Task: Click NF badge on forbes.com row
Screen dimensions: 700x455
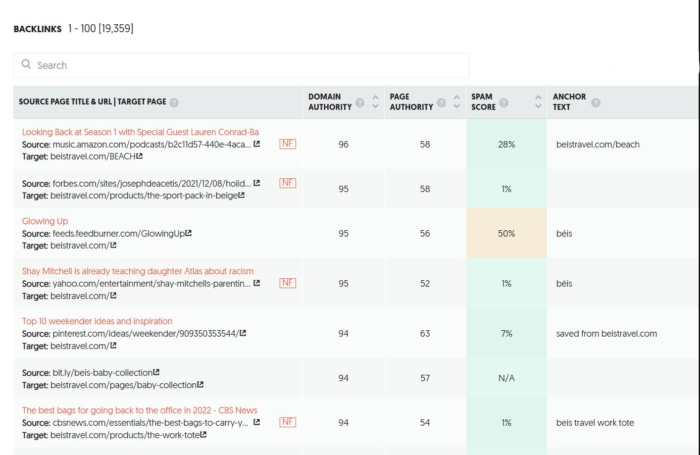Action: [288, 183]
